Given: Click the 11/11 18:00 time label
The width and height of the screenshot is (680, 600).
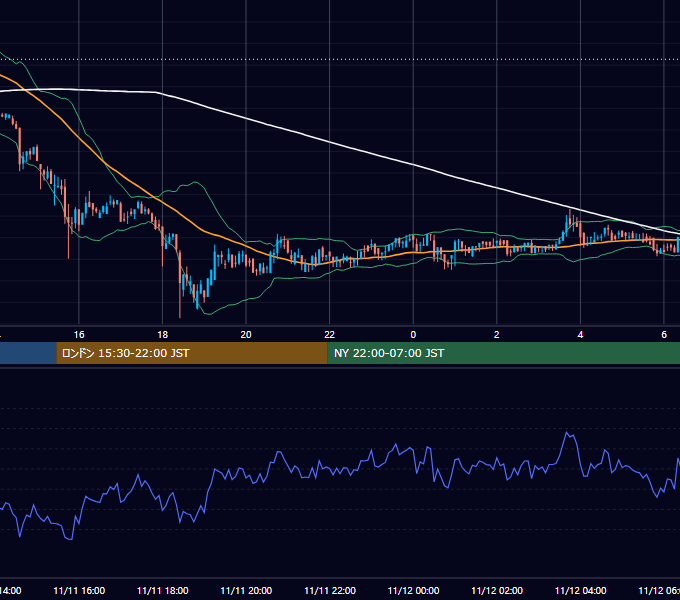Looking at the screenshot, I should pyautogui.click(x=163, y=590).
